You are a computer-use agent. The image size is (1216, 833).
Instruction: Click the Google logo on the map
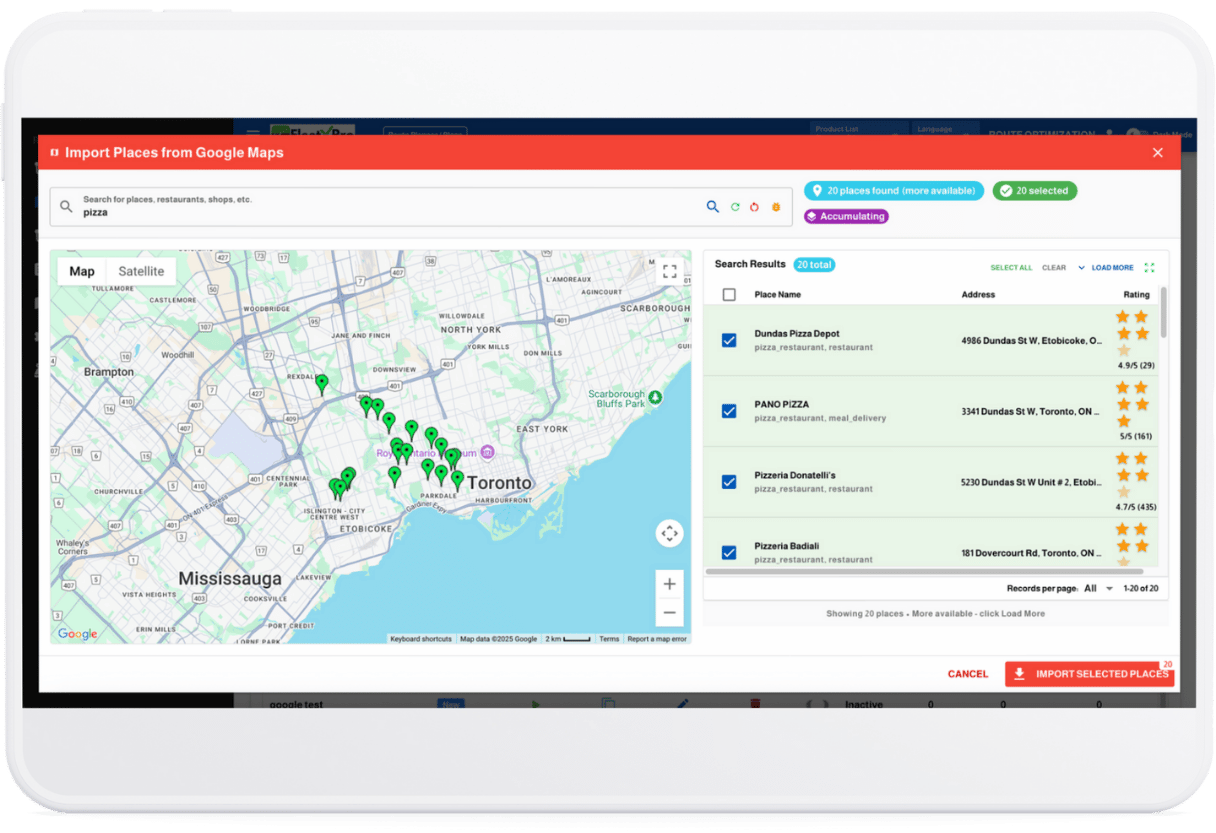click(77, 634)
